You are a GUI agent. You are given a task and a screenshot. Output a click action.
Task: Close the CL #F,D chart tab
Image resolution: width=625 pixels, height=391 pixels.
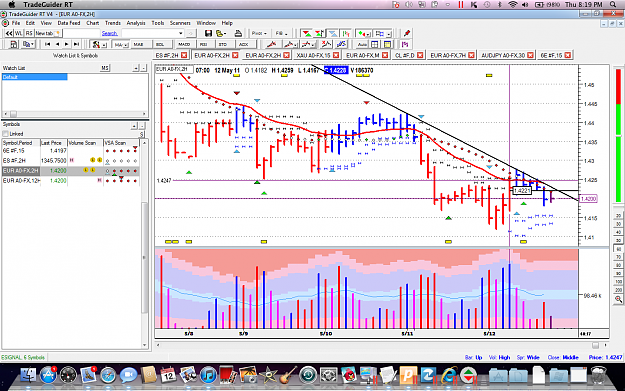(420, 55)
